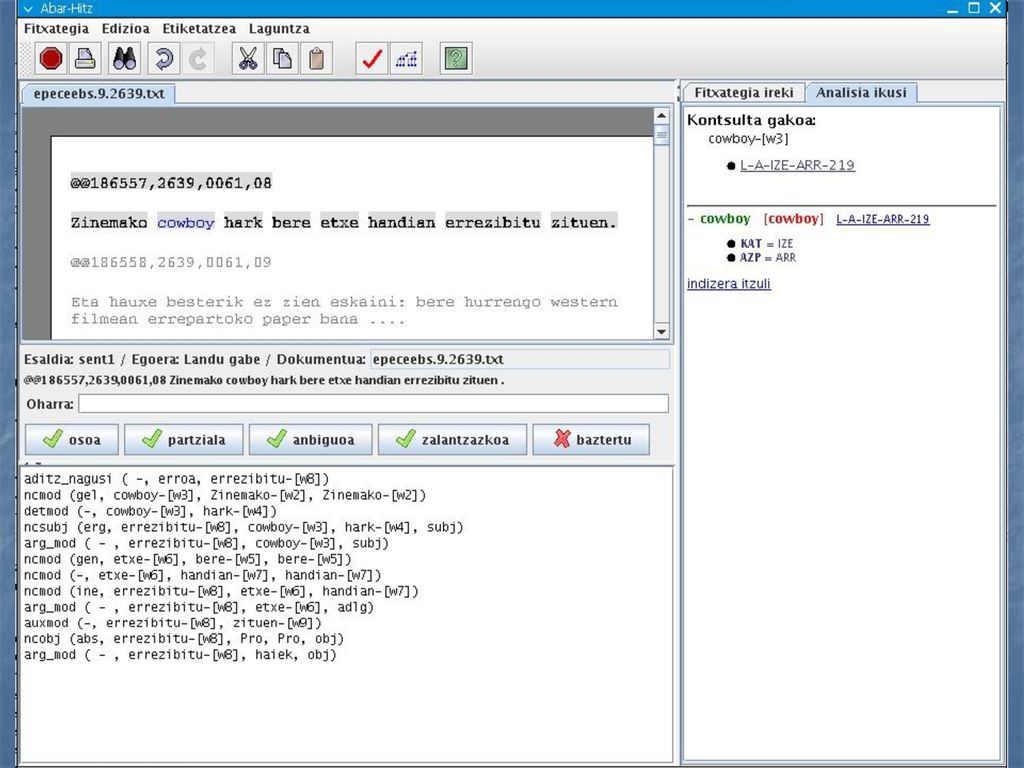The height and width of the screenshot is (768, 1024).
Task: Click the printer icon in toolbar
Action: click(x=85, y=59)
